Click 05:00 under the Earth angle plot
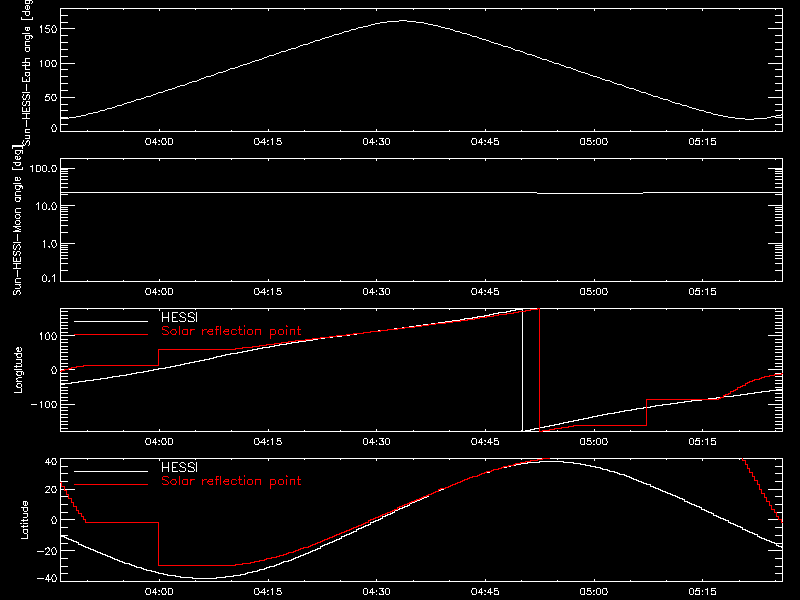The width and height of the screenshot is (800, 600). pos(594,142)
